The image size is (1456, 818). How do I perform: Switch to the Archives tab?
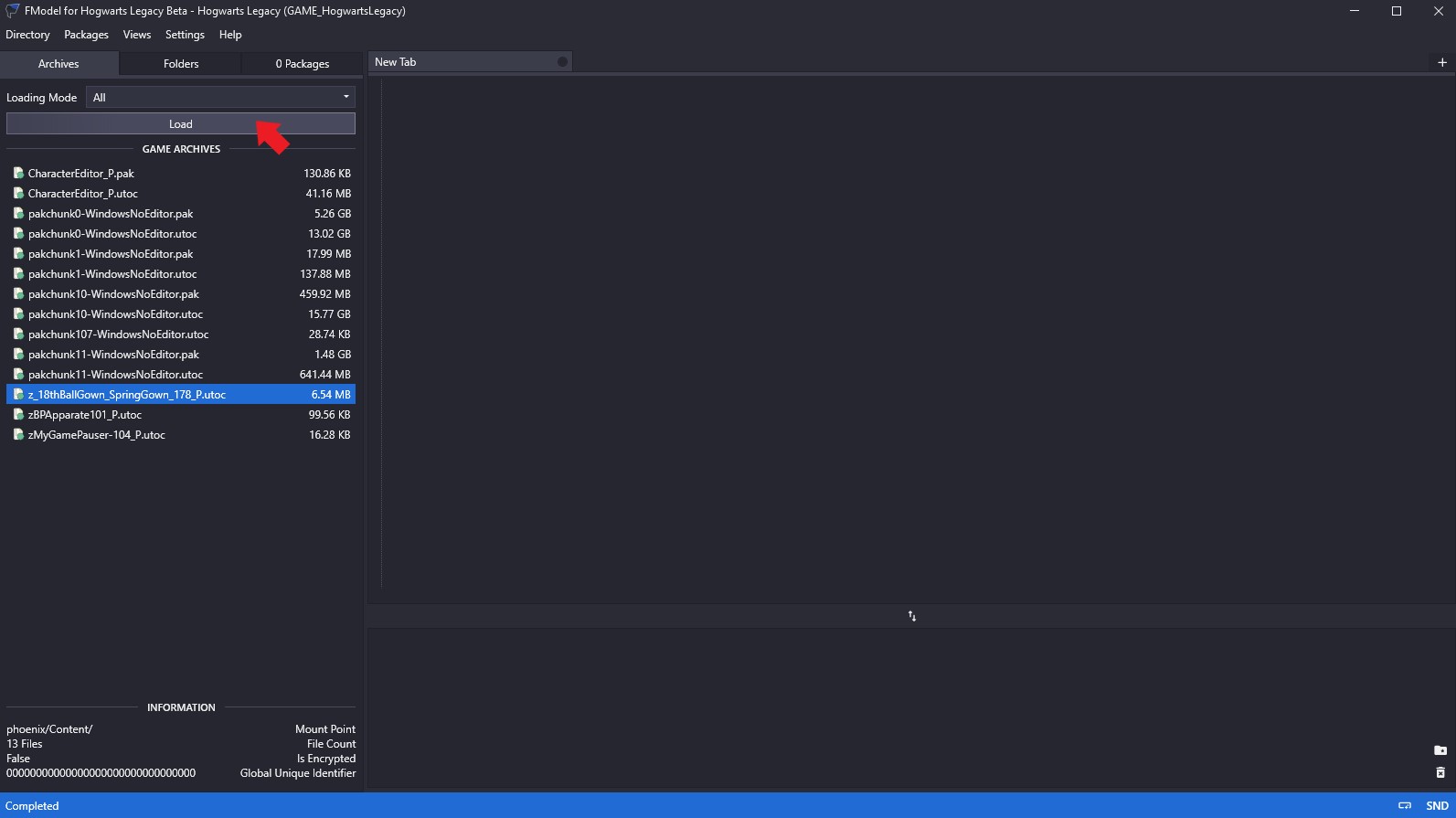point(58,64)
